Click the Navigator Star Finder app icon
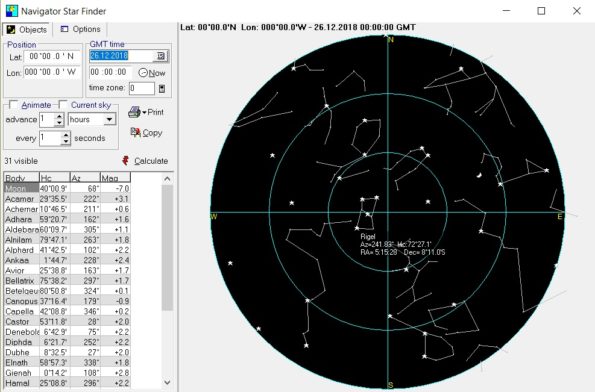This screenshot has width=595, height=392. 11,11
